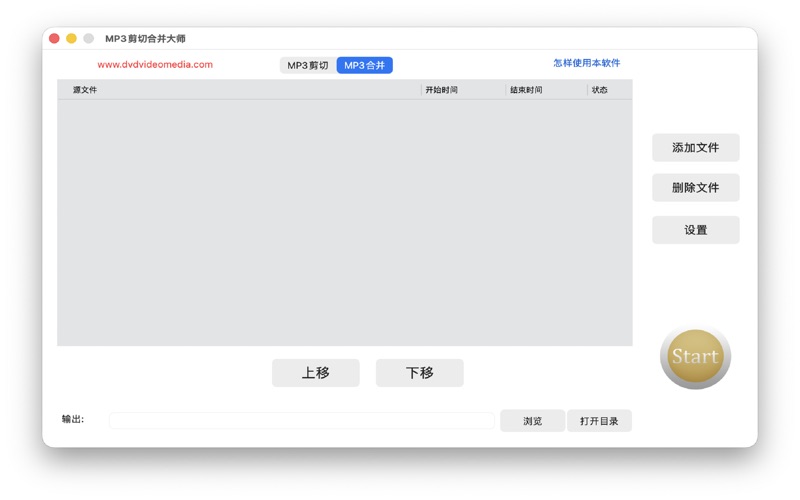The image size is (800, 500).
Task: Move the item up with 上移
Action: (x=316, y=373)
